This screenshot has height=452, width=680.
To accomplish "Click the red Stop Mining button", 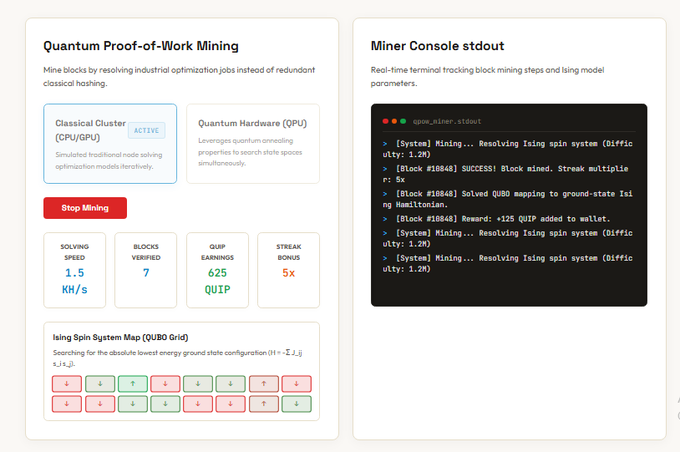I will click(x=85, y=208).
